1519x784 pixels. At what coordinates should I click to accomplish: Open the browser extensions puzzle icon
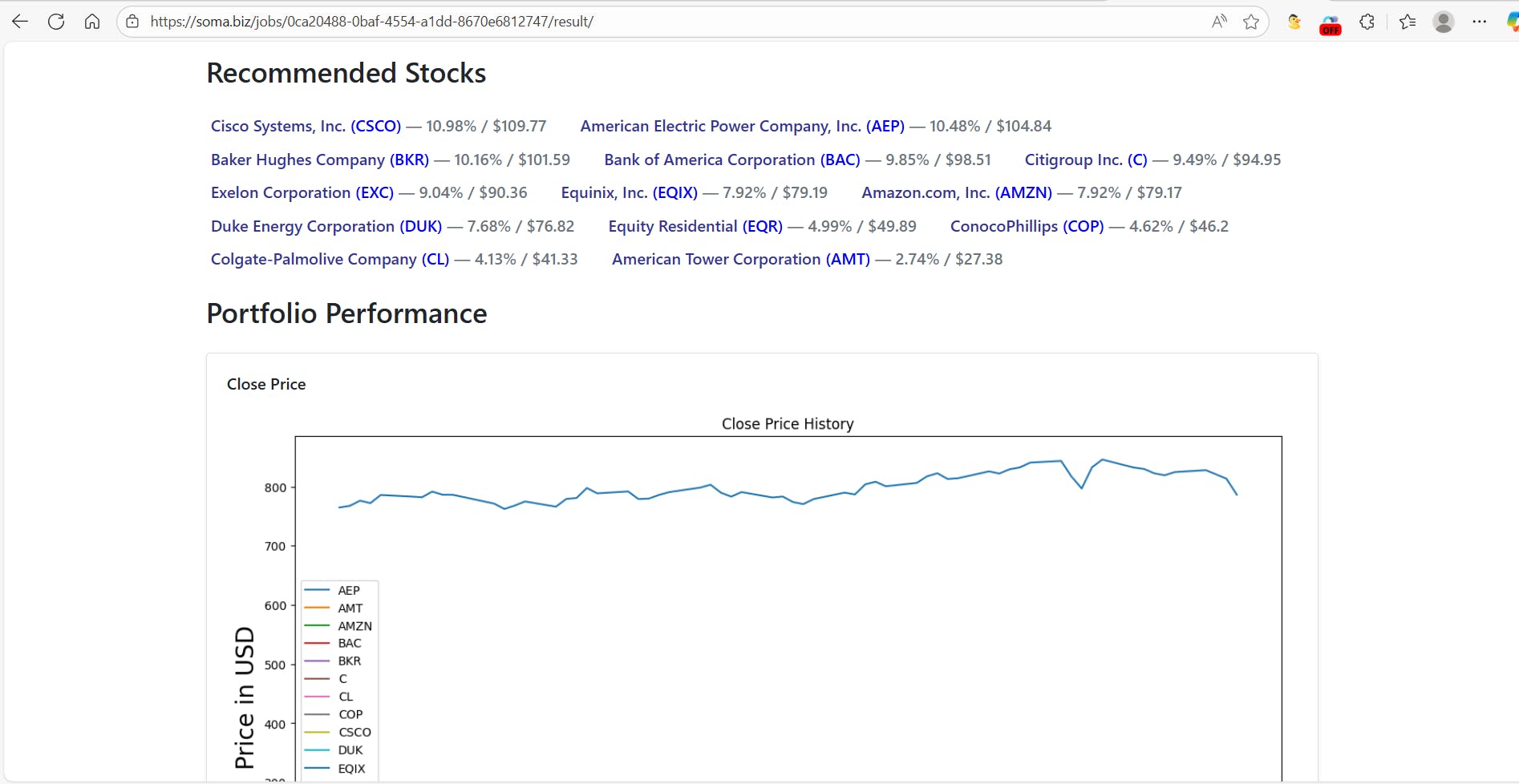tap(1367, 22)
